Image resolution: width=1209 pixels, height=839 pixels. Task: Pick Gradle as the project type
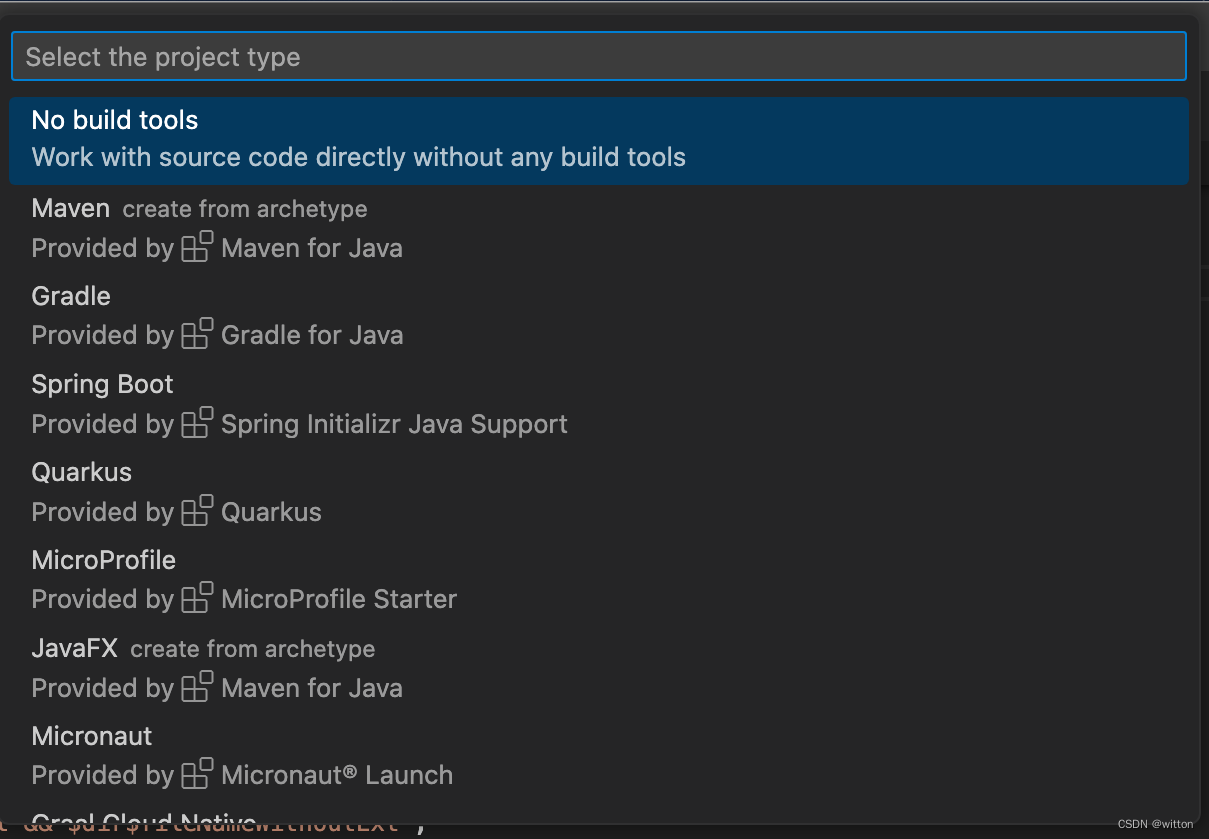(x=71, y=296)
